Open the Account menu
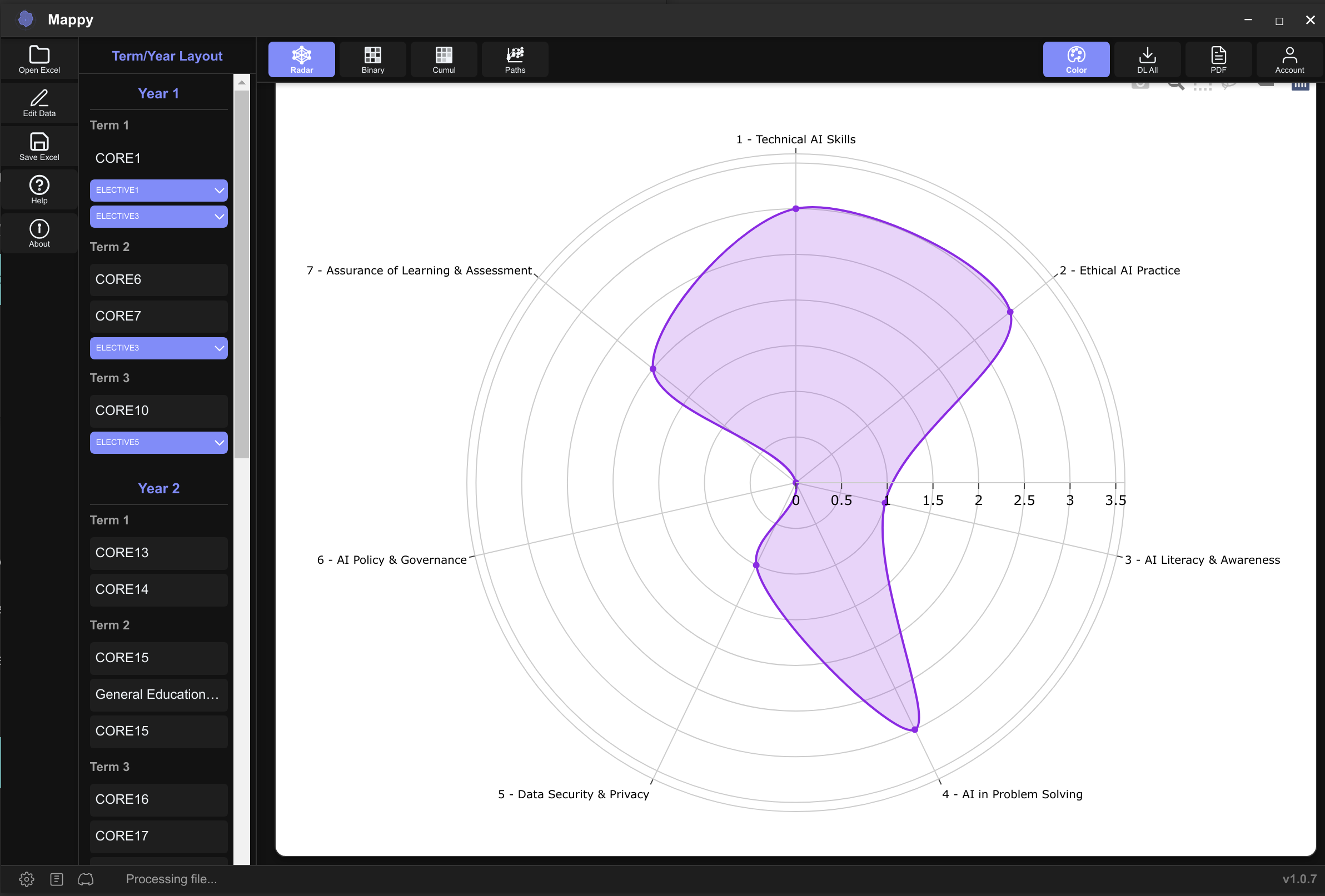This screenshot has width=1325, height=896. point(1289,59)
